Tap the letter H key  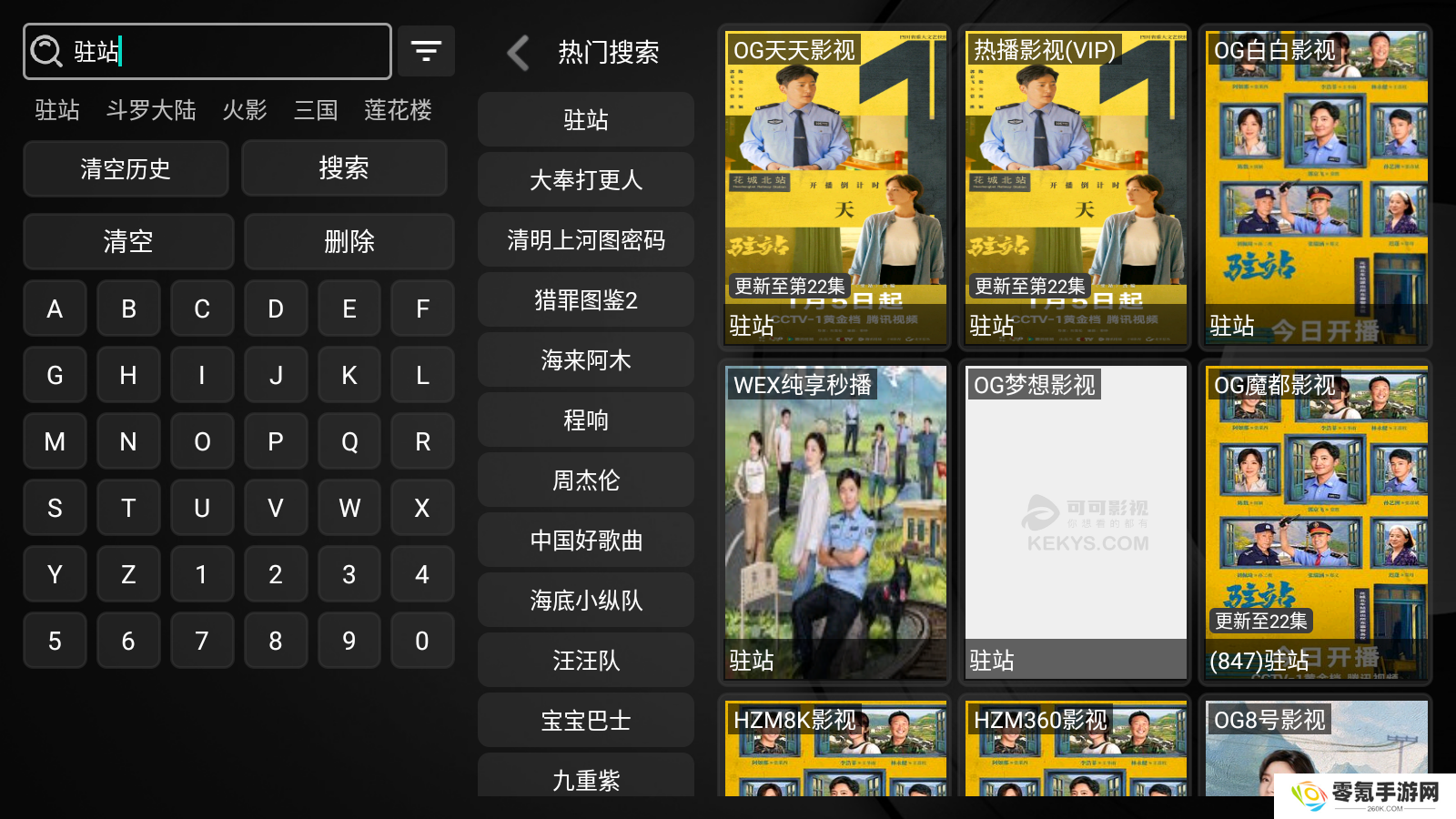[128, 375]
